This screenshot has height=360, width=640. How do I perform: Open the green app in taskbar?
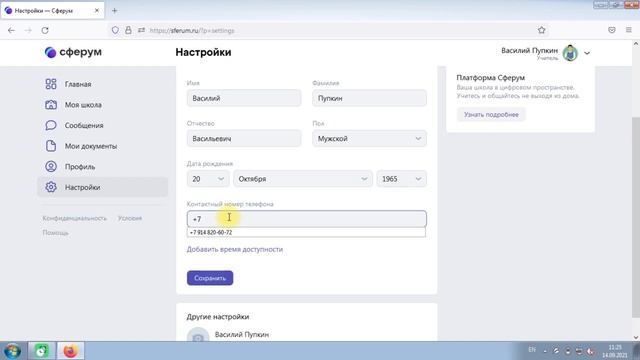point(41,351)
